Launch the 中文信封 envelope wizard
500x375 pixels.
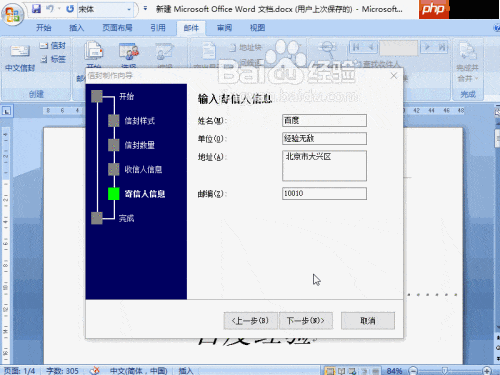point(20,57)
